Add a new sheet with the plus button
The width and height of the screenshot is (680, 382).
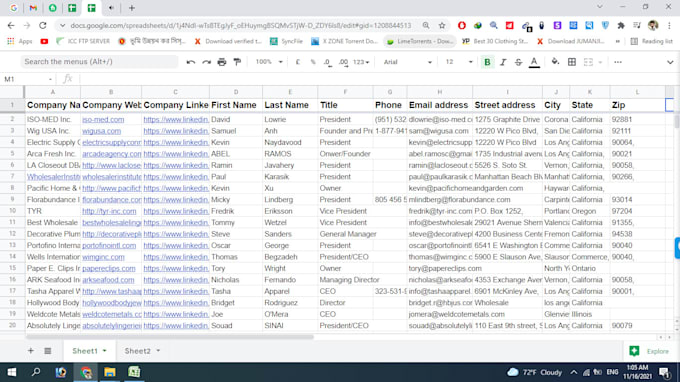point(31,351)
